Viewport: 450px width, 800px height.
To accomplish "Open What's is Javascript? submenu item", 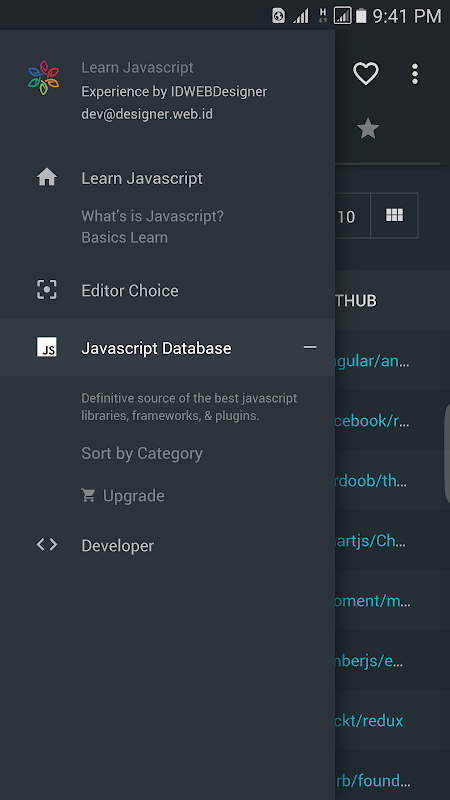I will [x=153, y=216].
